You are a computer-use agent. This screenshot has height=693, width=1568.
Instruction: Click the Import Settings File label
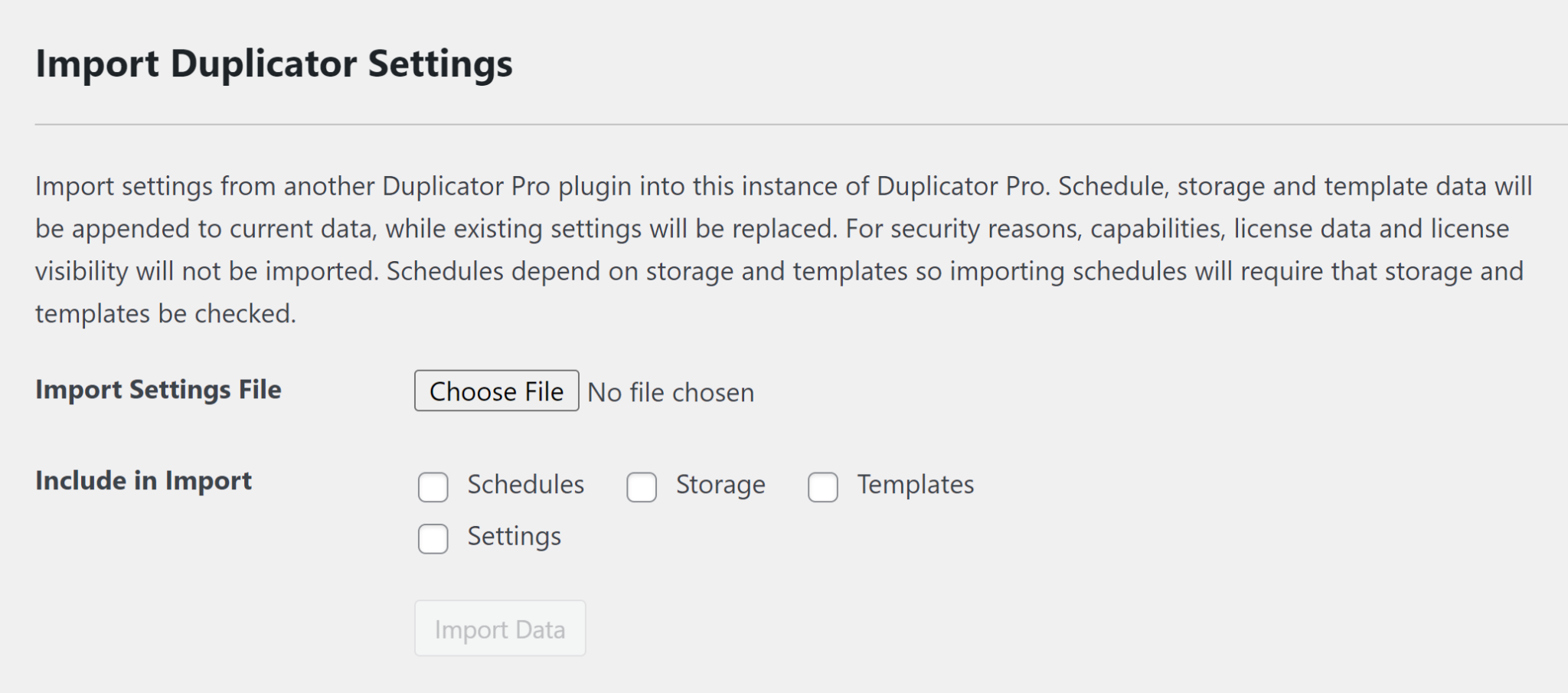click(x=158, y=390)
